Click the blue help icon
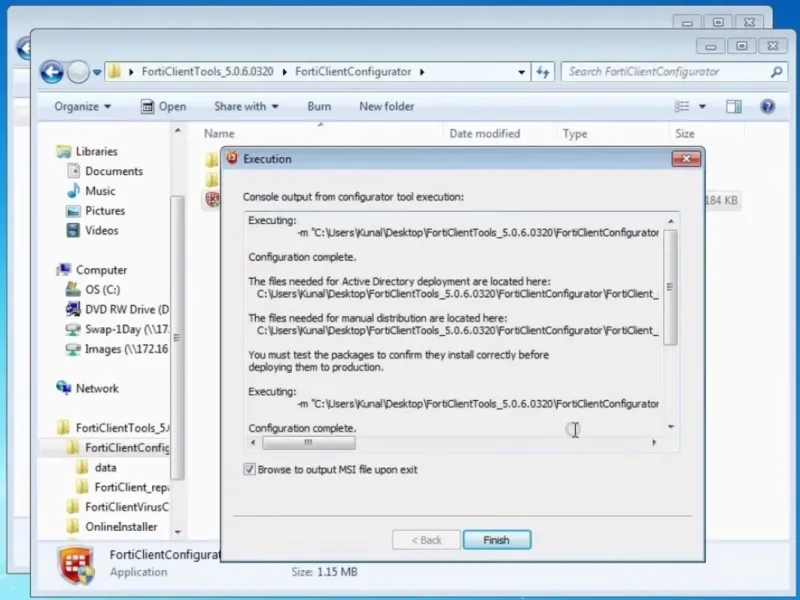The width and height of the screenshot is (800, 600). [767, 106]
